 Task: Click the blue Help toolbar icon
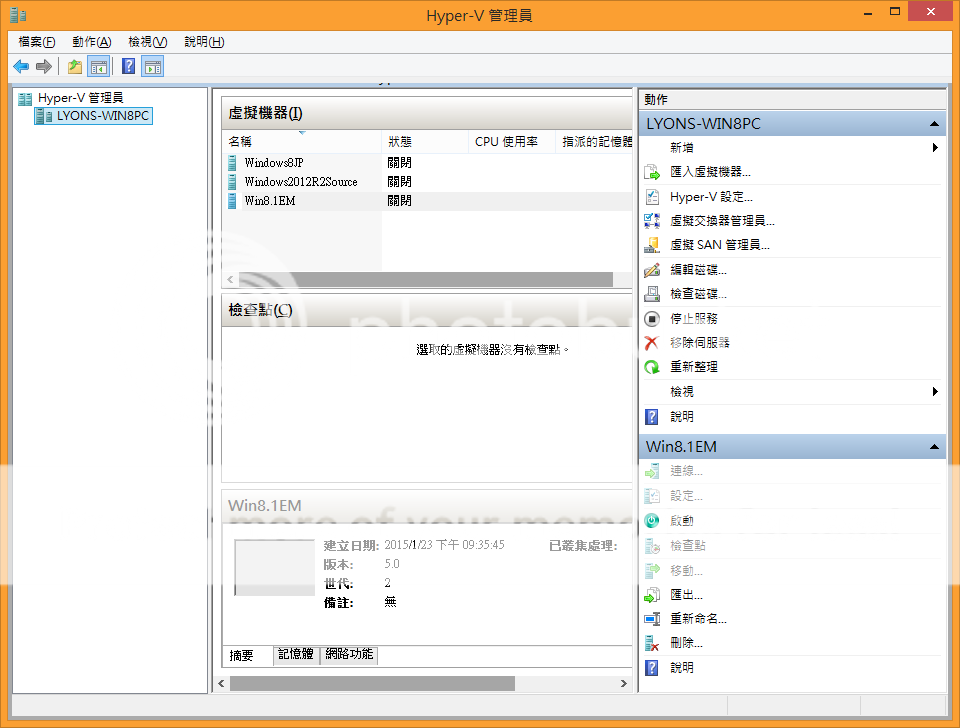[x=128, y=67]
